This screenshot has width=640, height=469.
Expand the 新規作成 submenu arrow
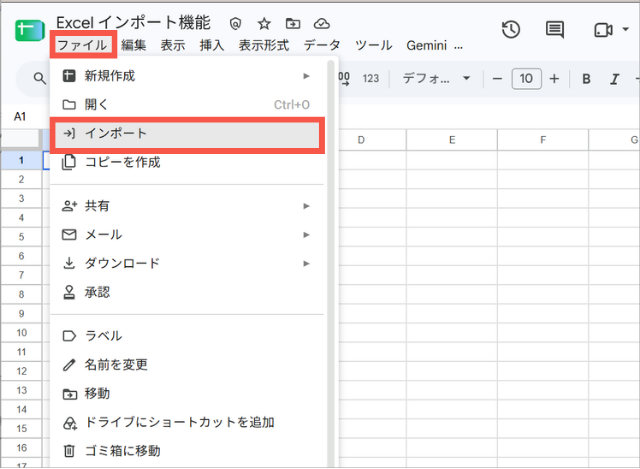tap(306, 76)
